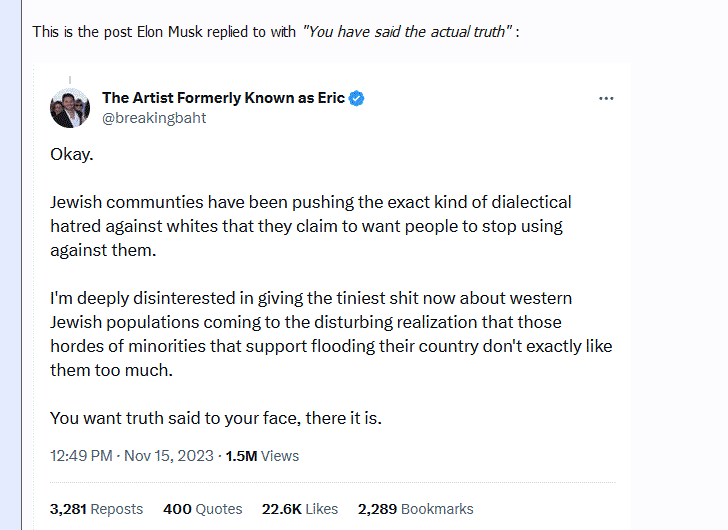Click the caption 'This is the post Elon Musk replied to'

(165, 32)
